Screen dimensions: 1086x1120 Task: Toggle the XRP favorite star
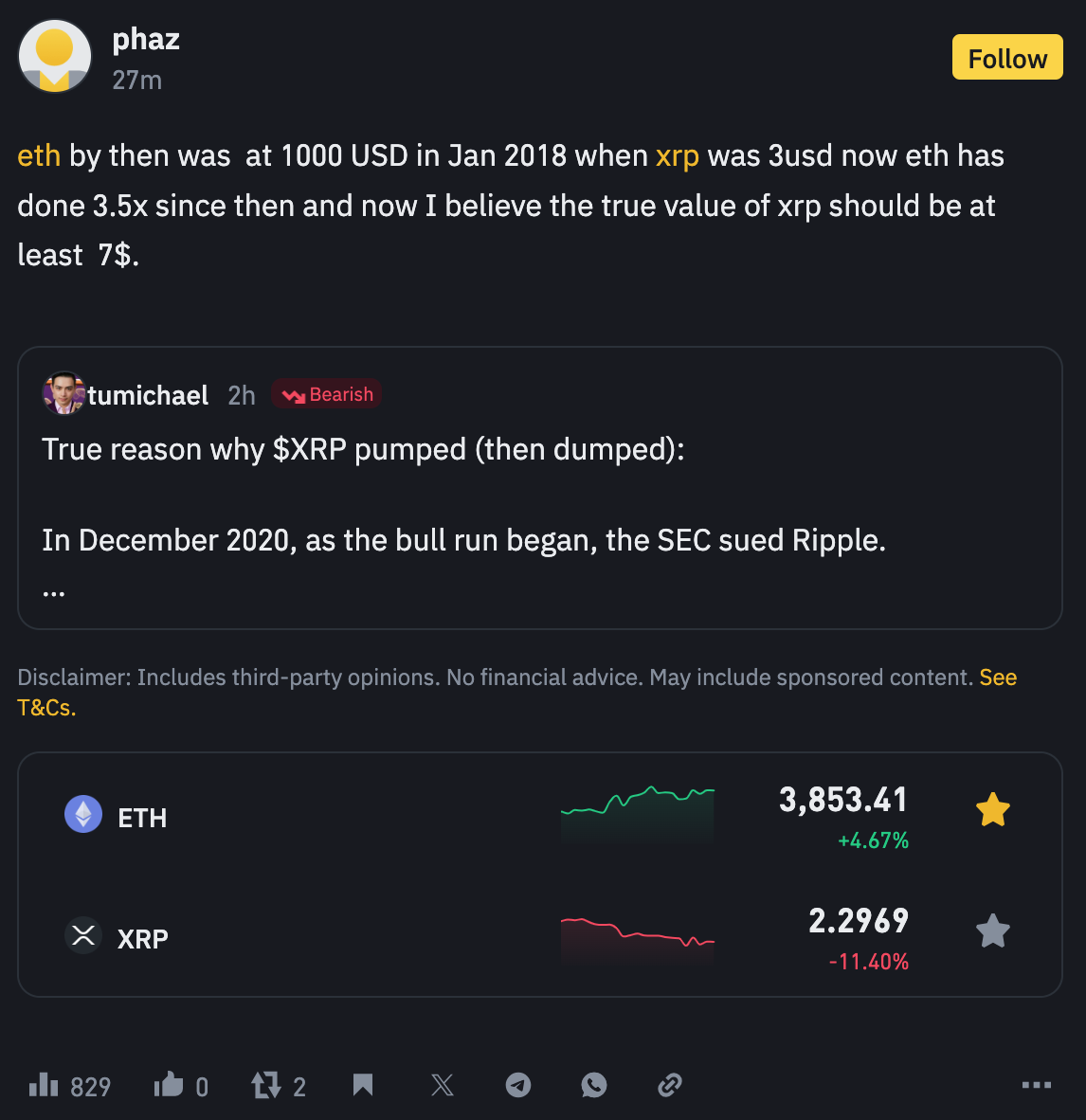pos(992,930)
